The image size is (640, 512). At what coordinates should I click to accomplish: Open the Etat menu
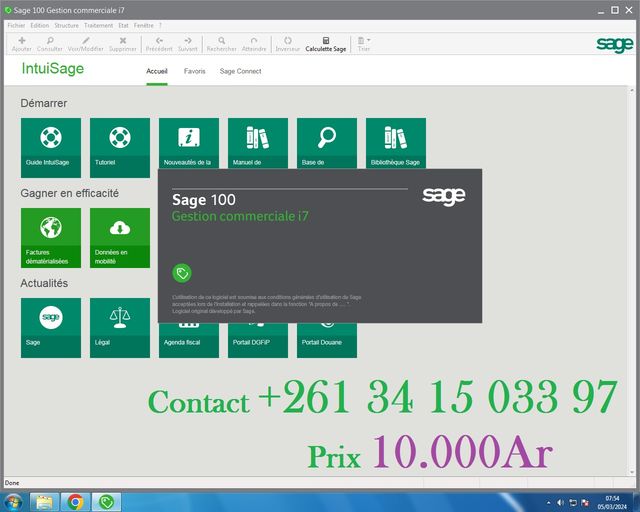pos(123,25)
